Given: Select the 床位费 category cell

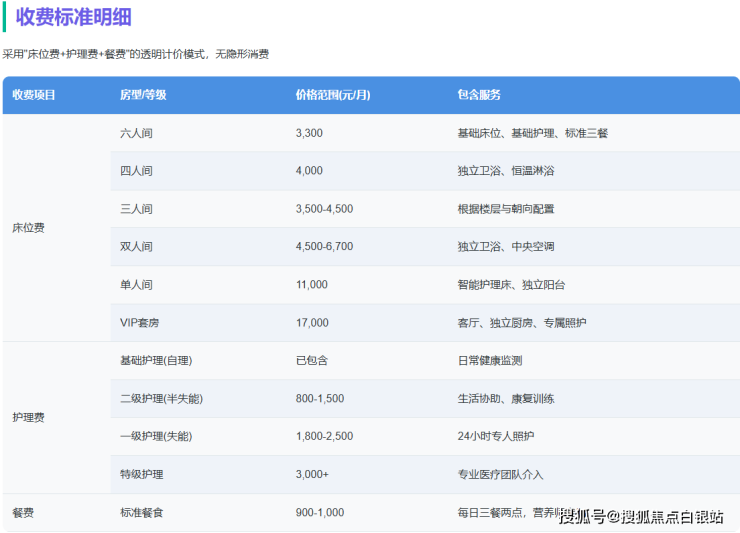Looking at the screenshot, I should click(28, 228).
